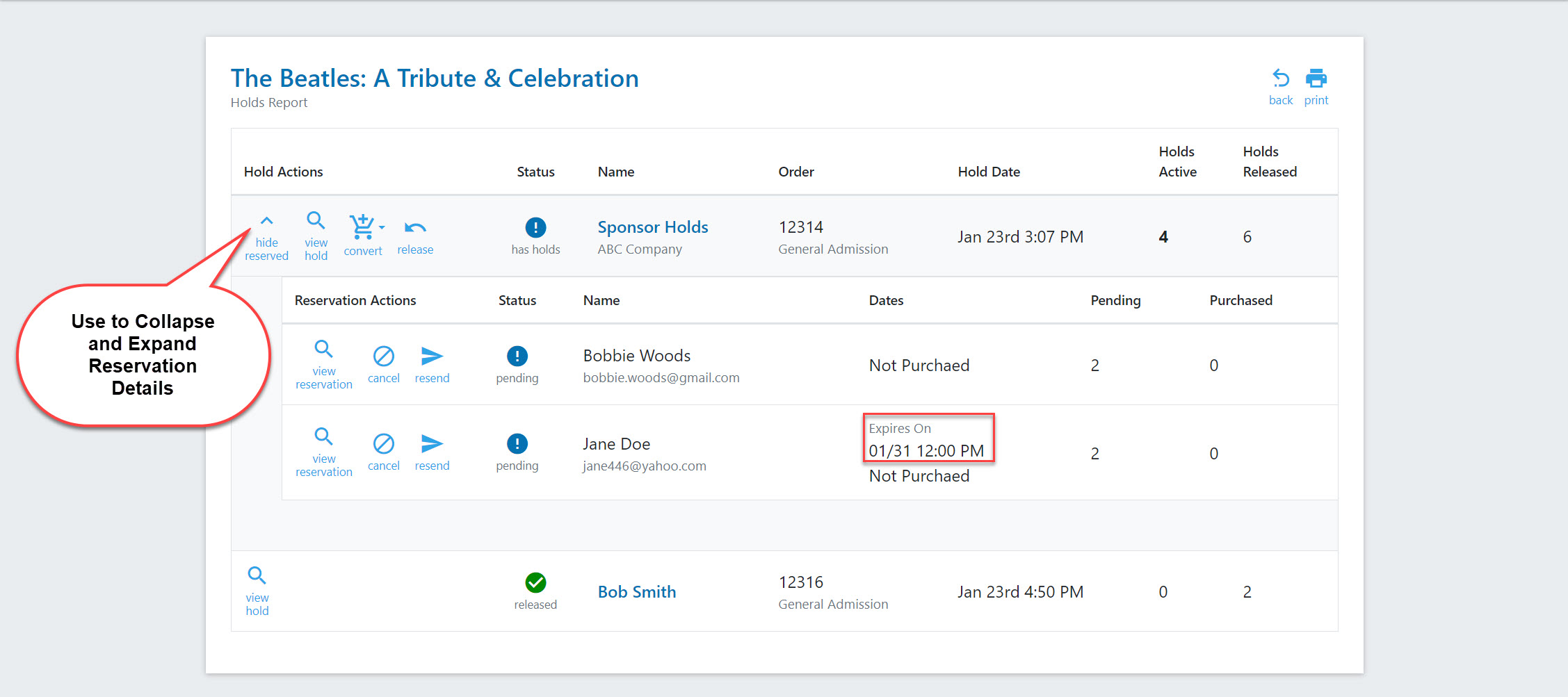Click the Dates column header

886,300
